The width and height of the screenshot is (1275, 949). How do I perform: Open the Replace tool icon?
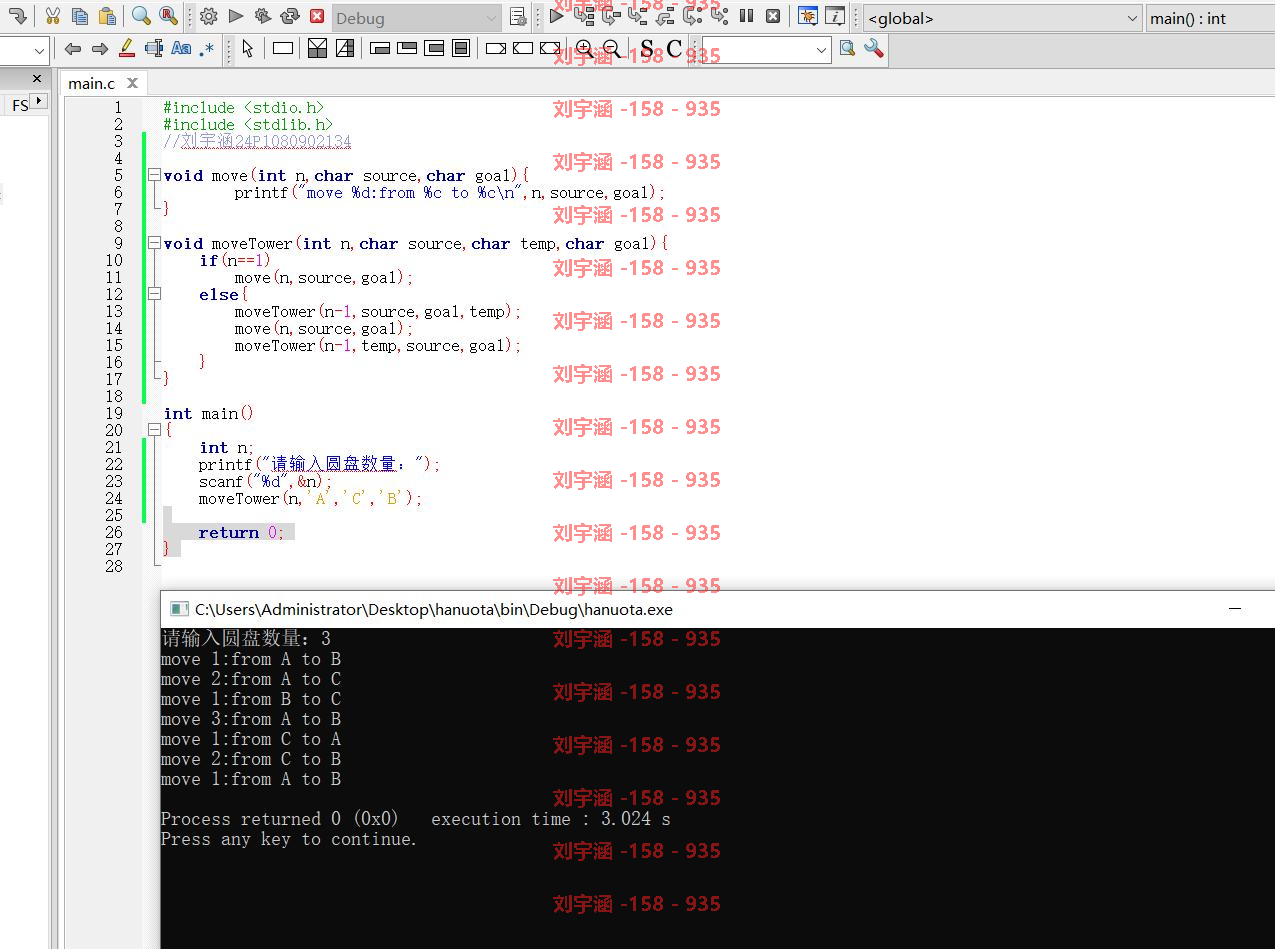pos(168,16)
